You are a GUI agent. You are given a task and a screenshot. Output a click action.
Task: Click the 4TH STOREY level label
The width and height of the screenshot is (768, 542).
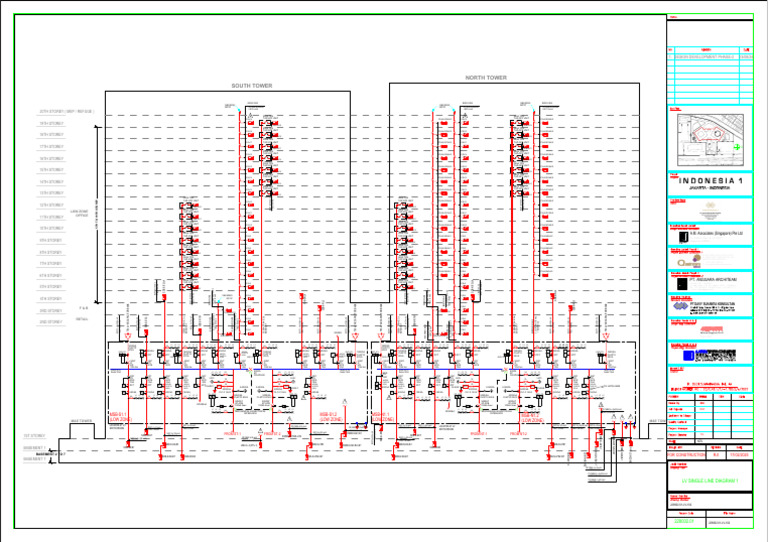51,298
